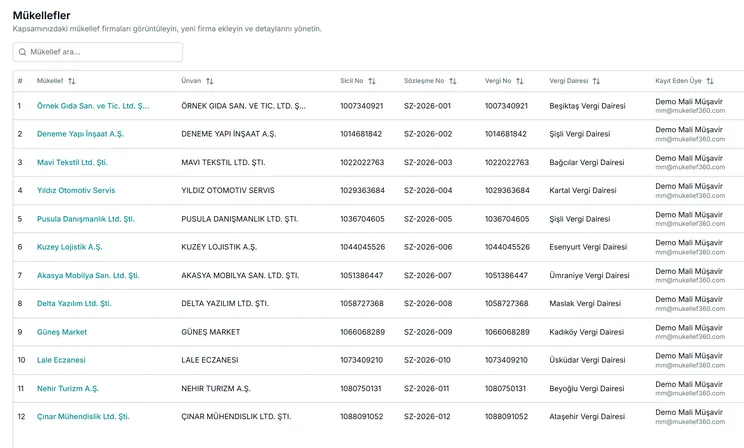Click NEHİR TURİZM A.Ş. title cell
Viewport: 744px width, 448px height.
tap(216, 388)
